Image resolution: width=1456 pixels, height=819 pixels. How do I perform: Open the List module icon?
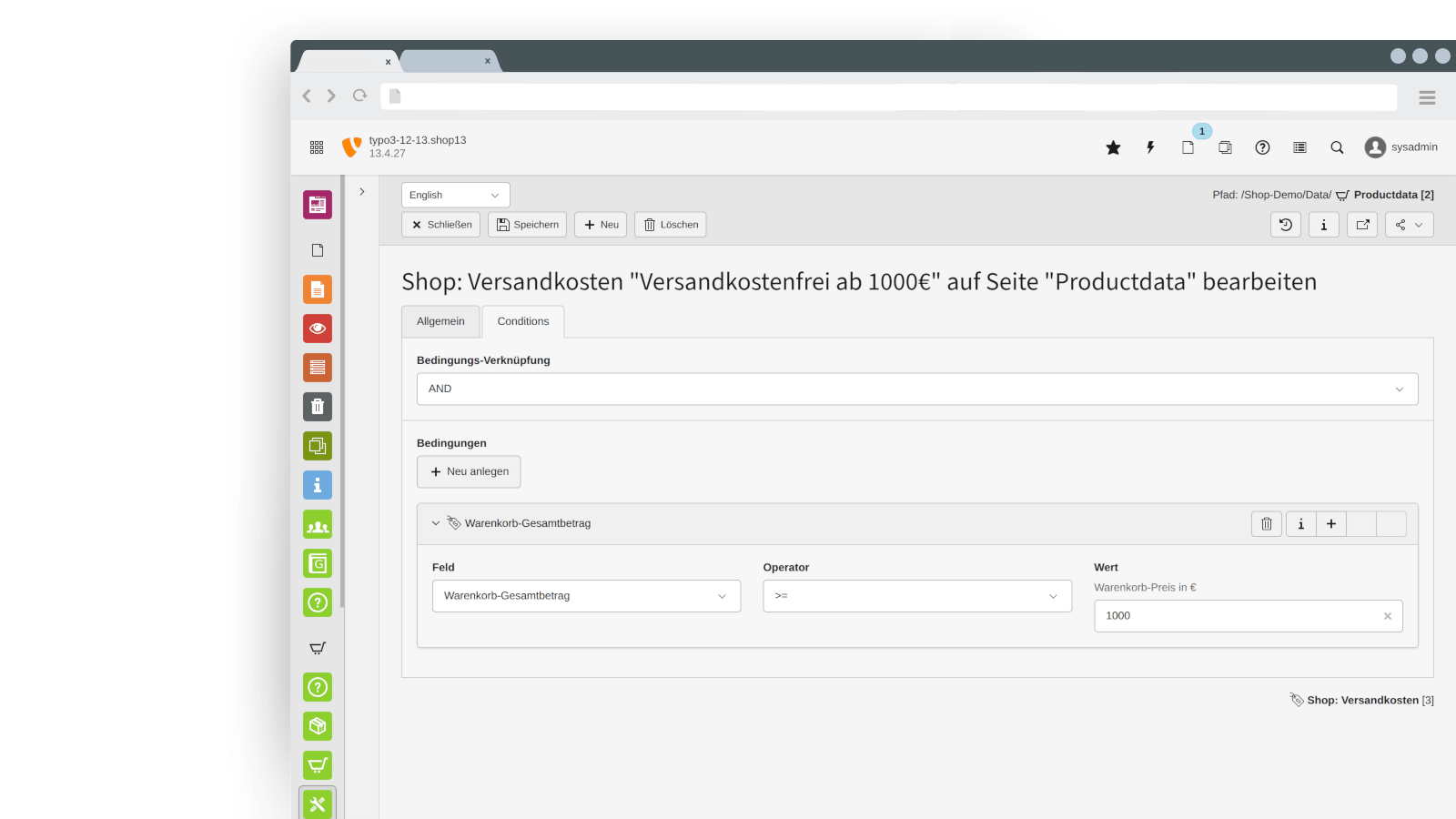(317, 368)
